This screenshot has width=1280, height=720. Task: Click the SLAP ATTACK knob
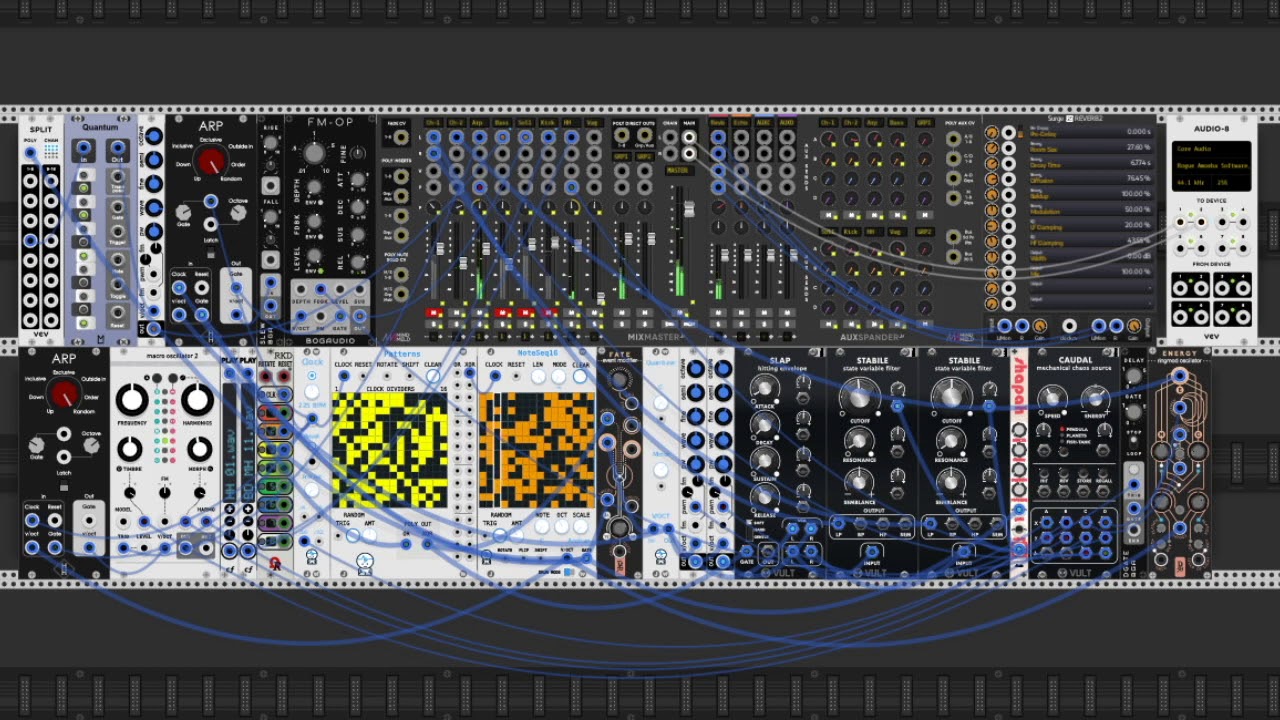click(764, 388)
